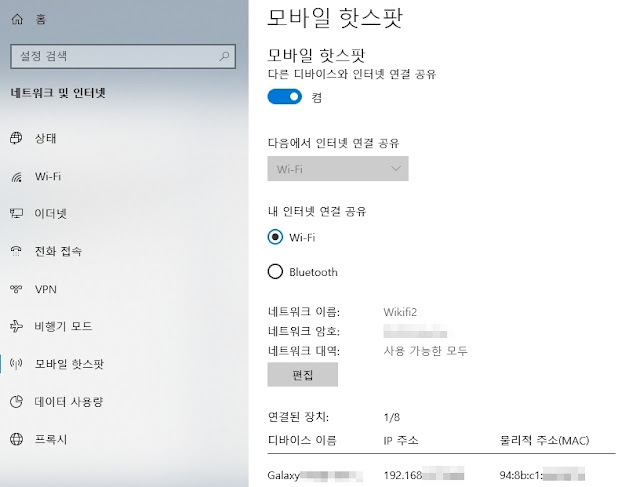Open VPN settings page label
The height and width of the screenshot is (487, 640).
pos(45,289)
